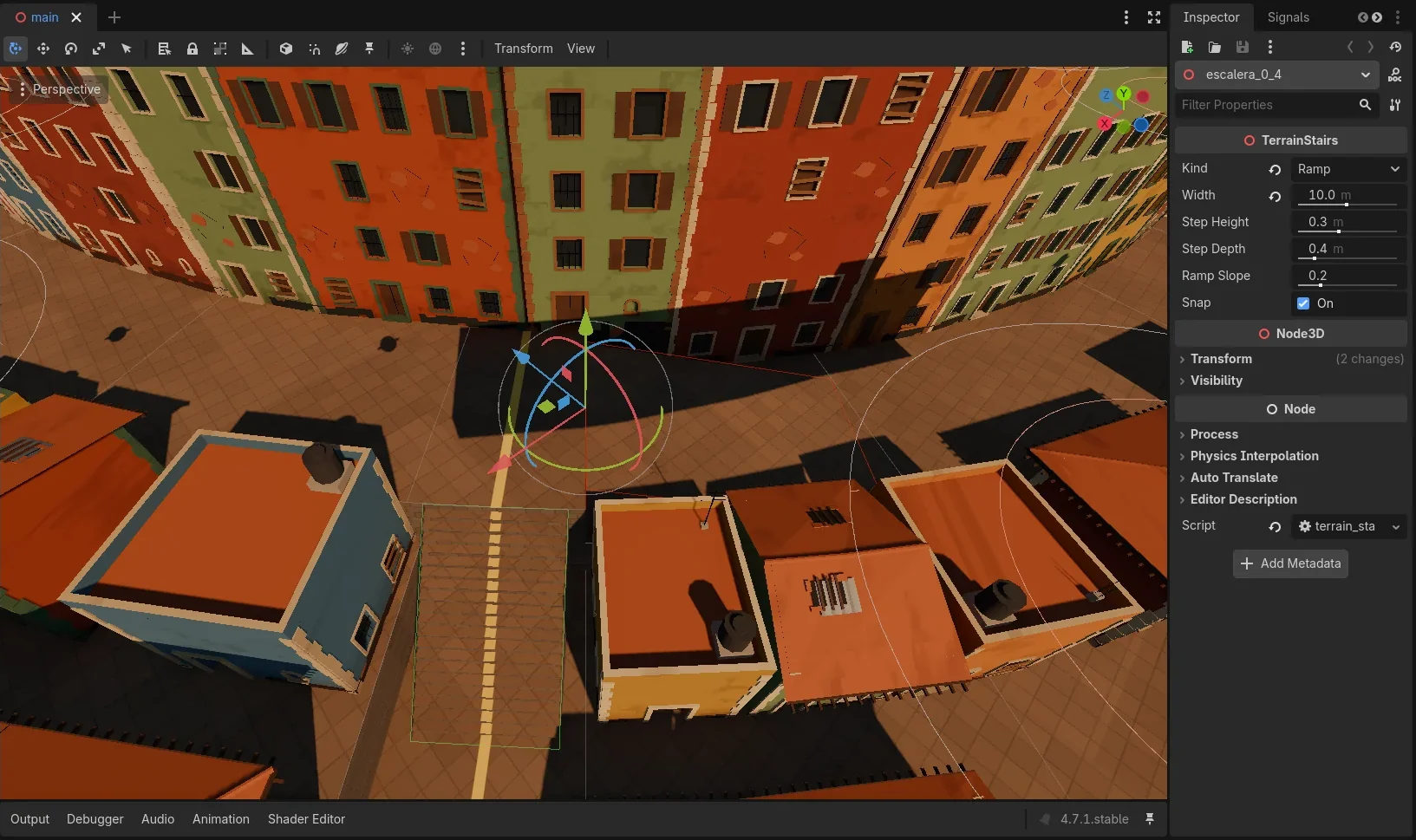Viewport: 1416px width, 840px height.
Task: Select the Rotate mode tool
Action: point(71,49)
